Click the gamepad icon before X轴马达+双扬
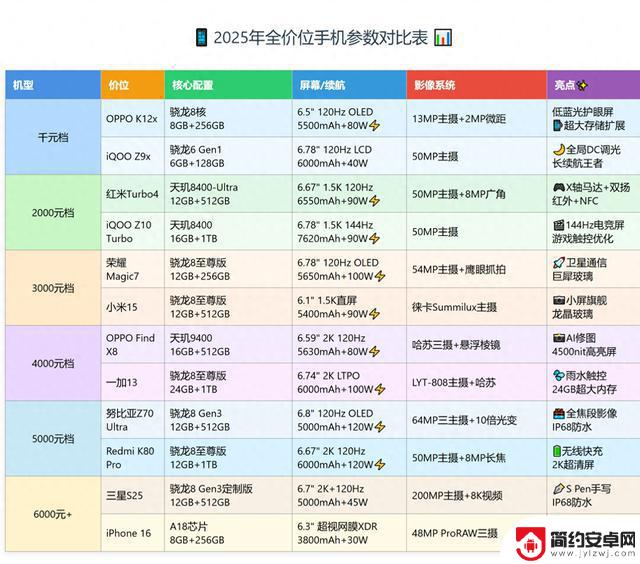This screenshot has height=564, width=640. click(x=559, y=187)
